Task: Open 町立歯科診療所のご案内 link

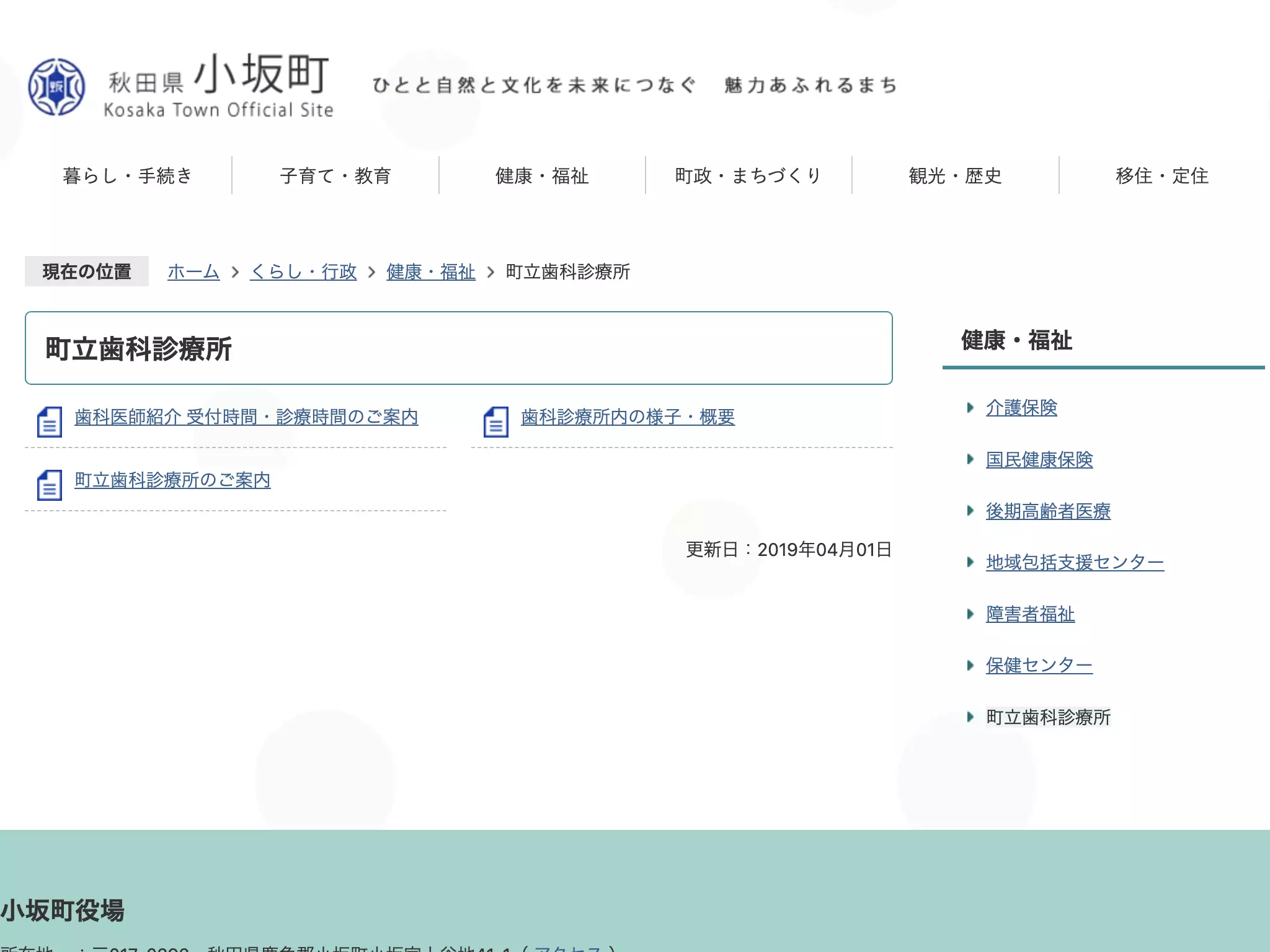Action: point(172,480)
